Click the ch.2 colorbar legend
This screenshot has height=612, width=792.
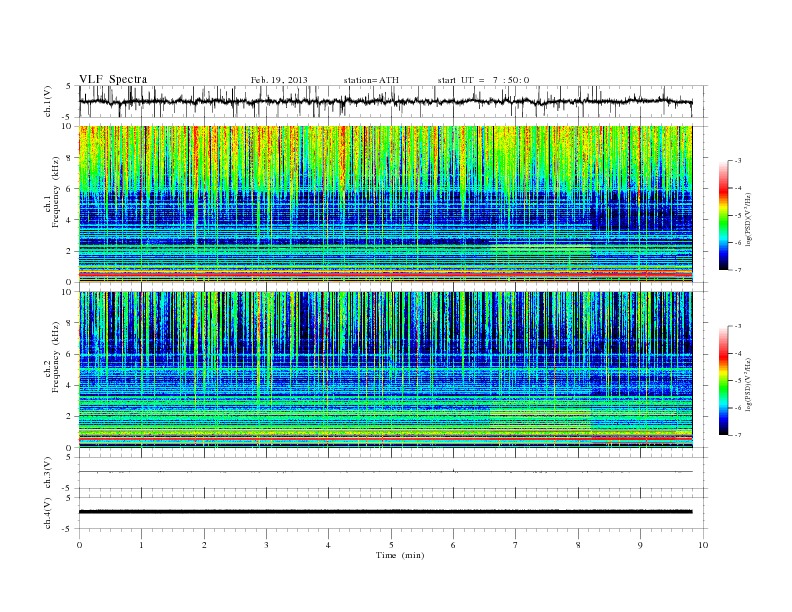click(x=724, y=381)
